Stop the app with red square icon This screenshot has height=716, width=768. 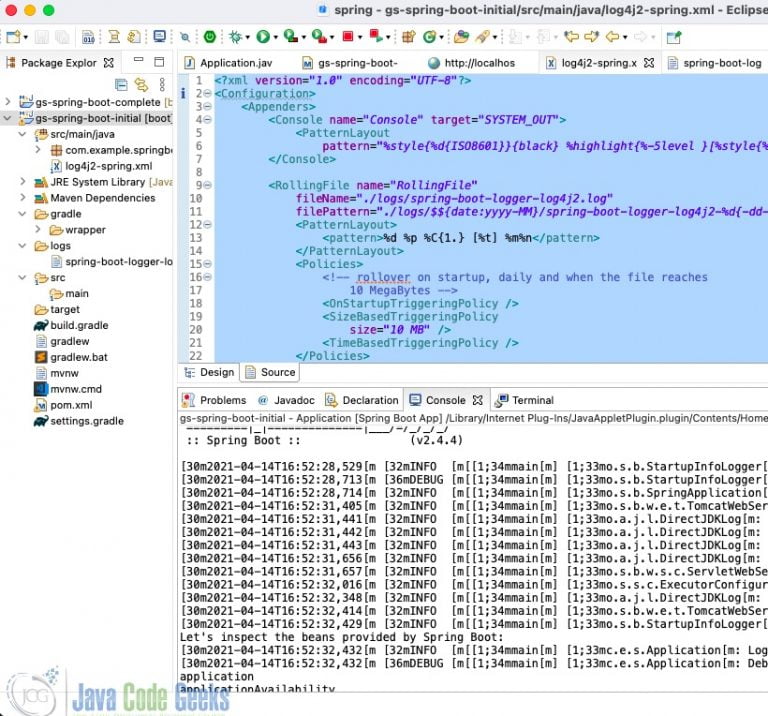coord(348,37)
